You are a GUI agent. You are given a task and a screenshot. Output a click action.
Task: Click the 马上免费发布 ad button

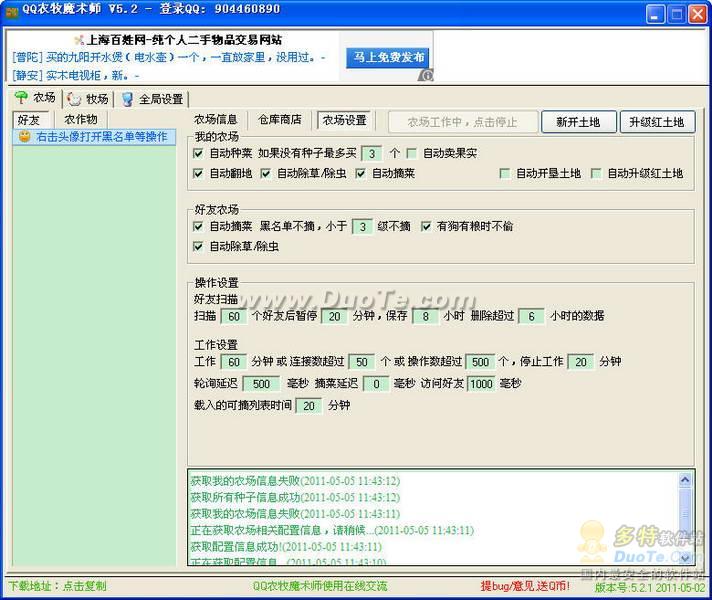(x=387, y=58)
